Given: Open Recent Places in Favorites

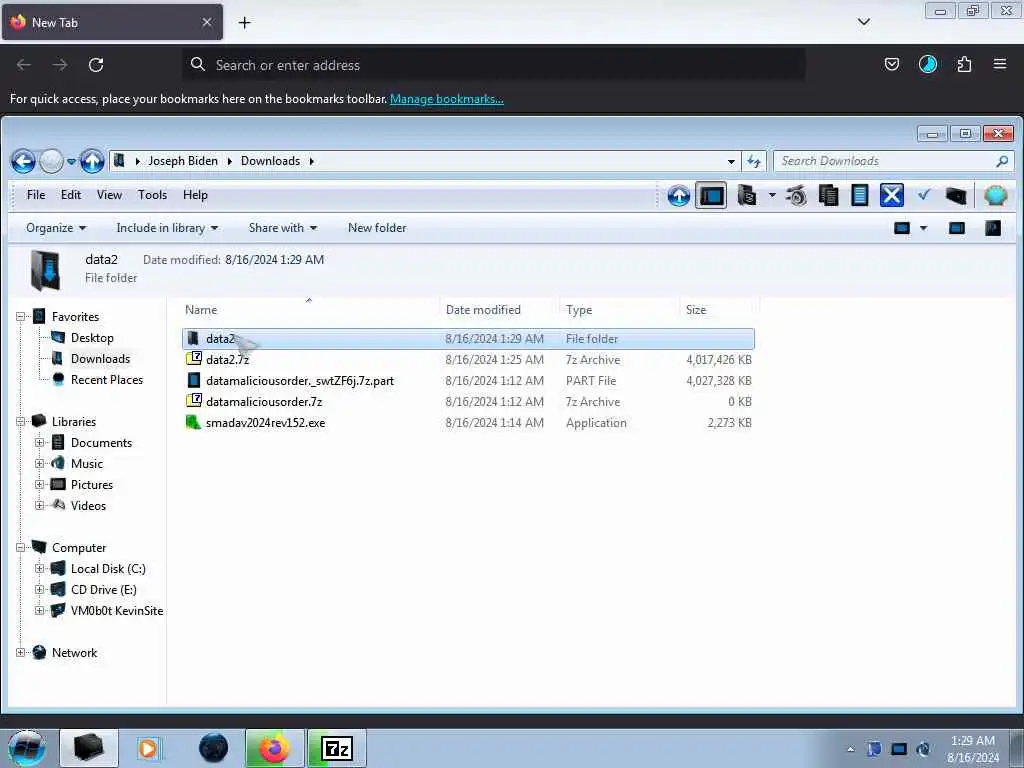Looking at the screenshot, I should click(x=106, y=379).
